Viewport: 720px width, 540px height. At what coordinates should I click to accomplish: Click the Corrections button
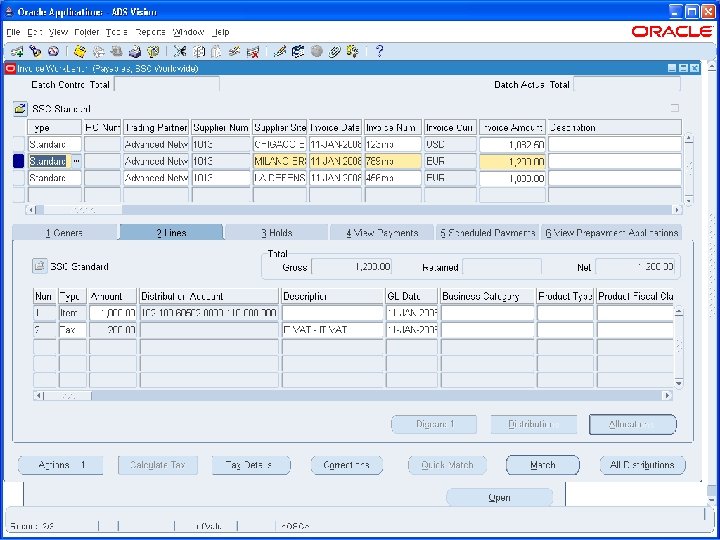347,465
